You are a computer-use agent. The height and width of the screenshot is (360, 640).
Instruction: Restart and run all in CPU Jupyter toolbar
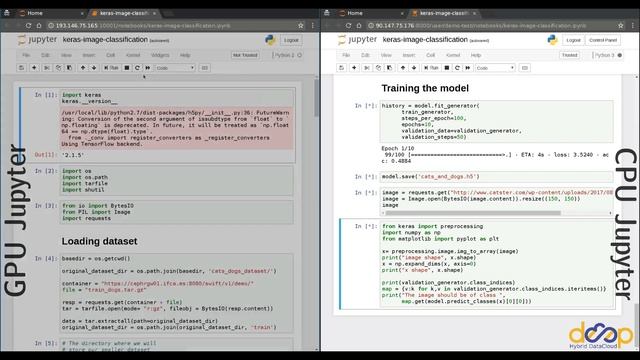tap(468, 68)
